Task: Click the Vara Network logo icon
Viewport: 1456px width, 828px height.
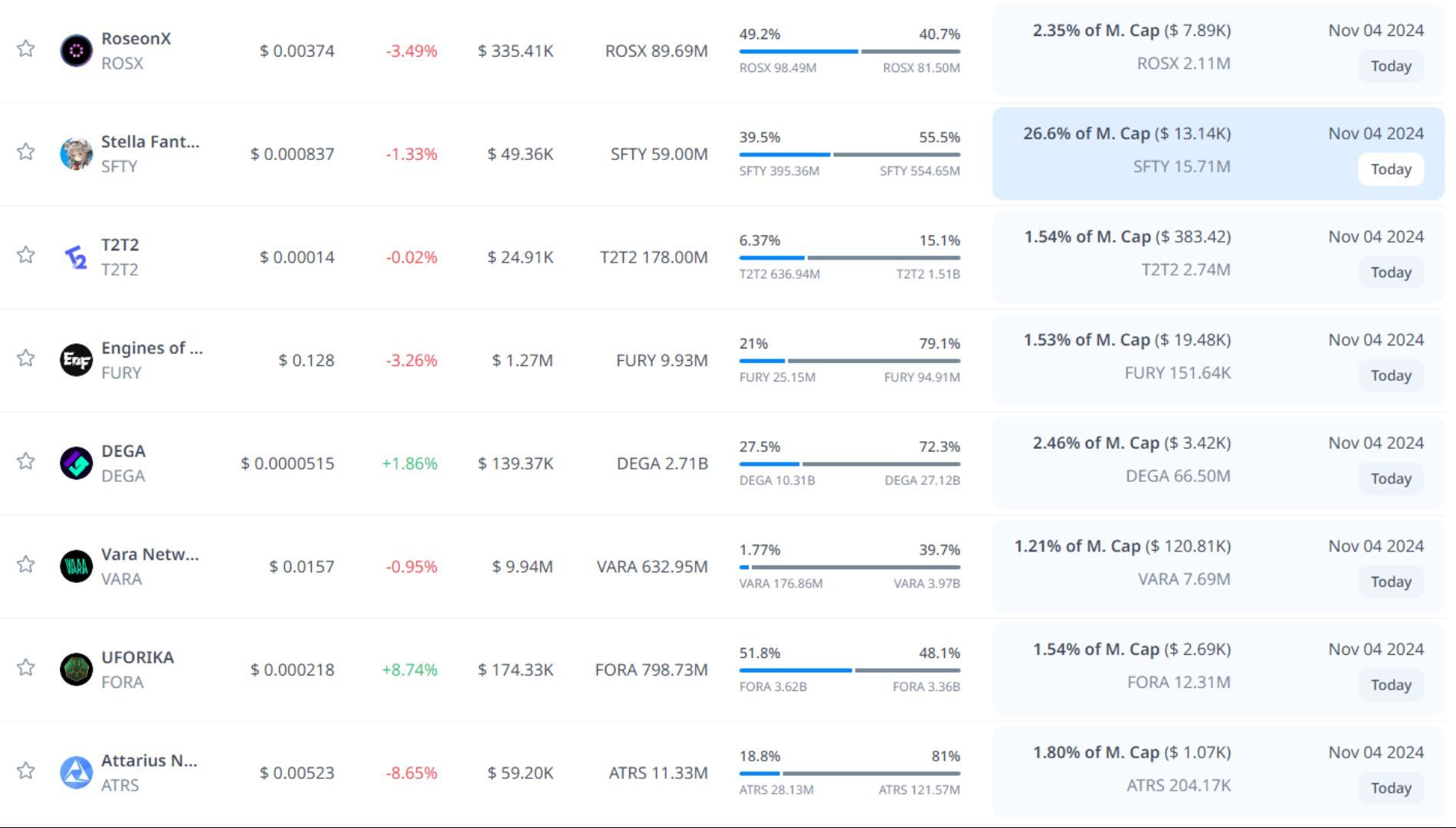Action: pyautogui.click(x=76, y=567)
